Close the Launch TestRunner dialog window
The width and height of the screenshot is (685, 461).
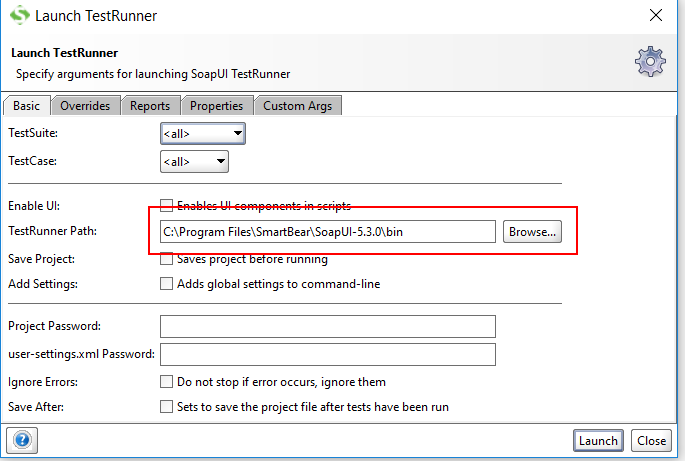(x=656, y=15)
